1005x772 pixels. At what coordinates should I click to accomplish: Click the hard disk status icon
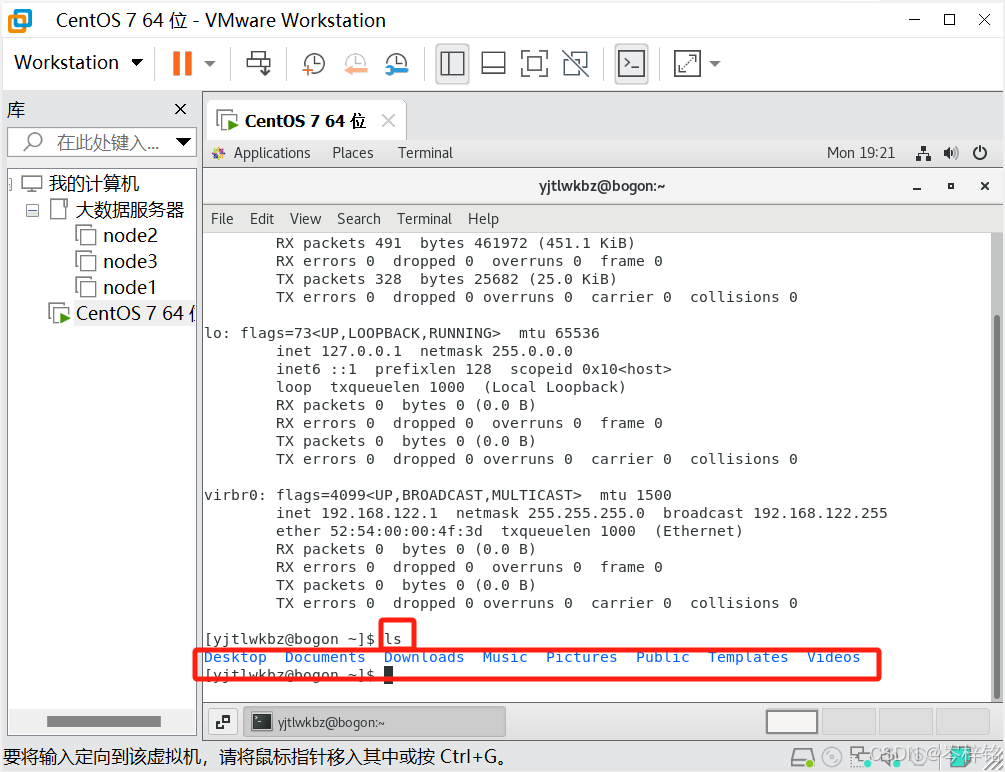(x=802, y=758)
